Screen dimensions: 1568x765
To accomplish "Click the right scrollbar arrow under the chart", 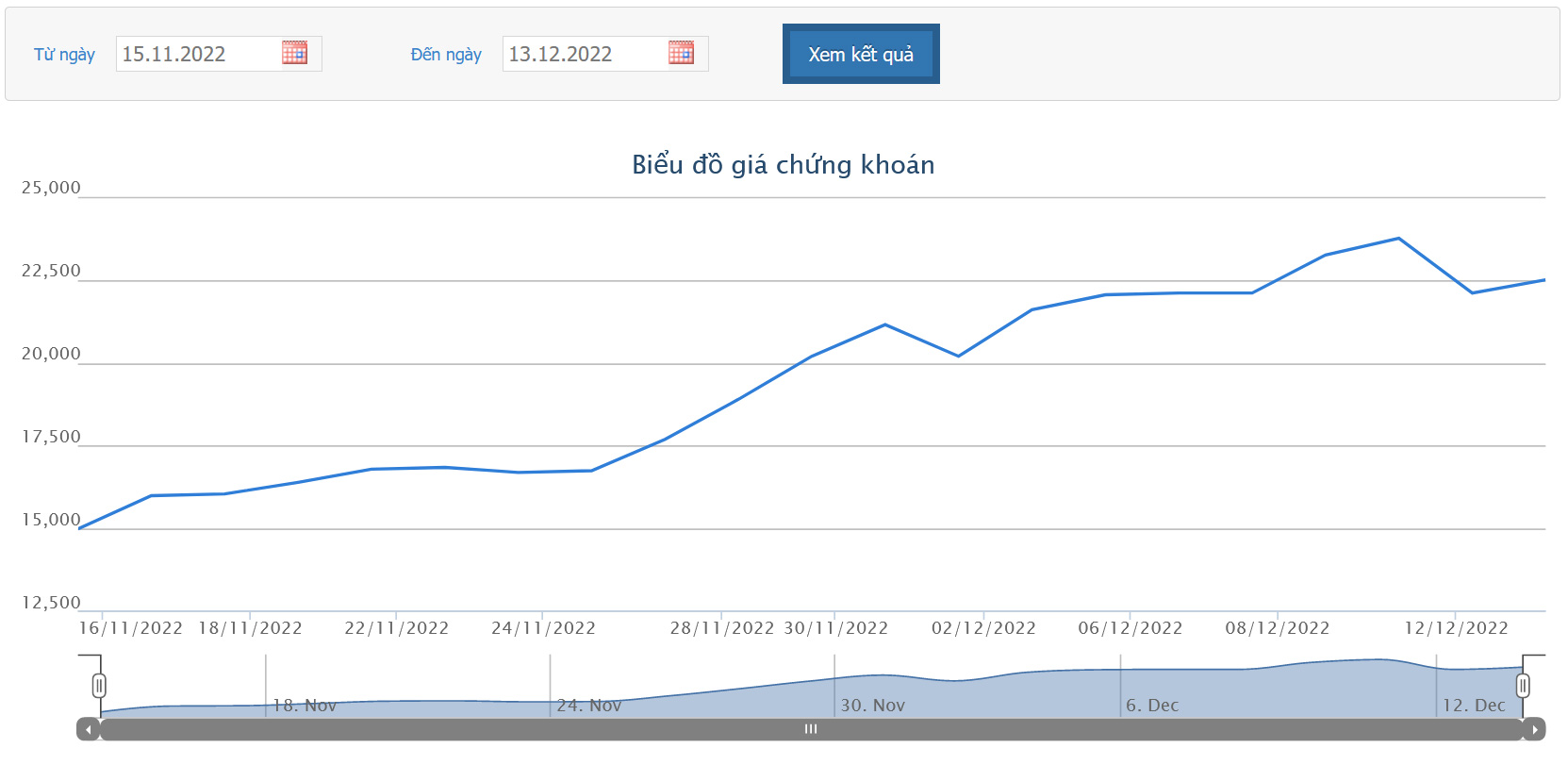I will tap(1534, 729).
